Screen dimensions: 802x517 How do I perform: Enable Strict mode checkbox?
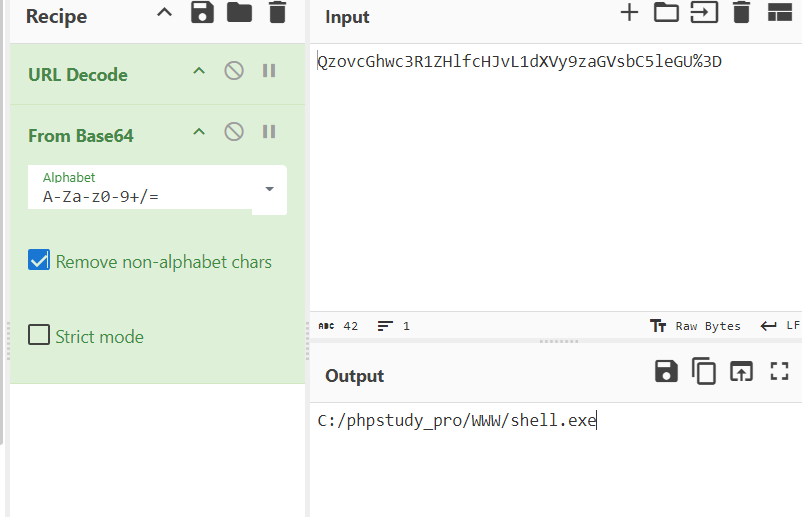[x=39, y=336]
